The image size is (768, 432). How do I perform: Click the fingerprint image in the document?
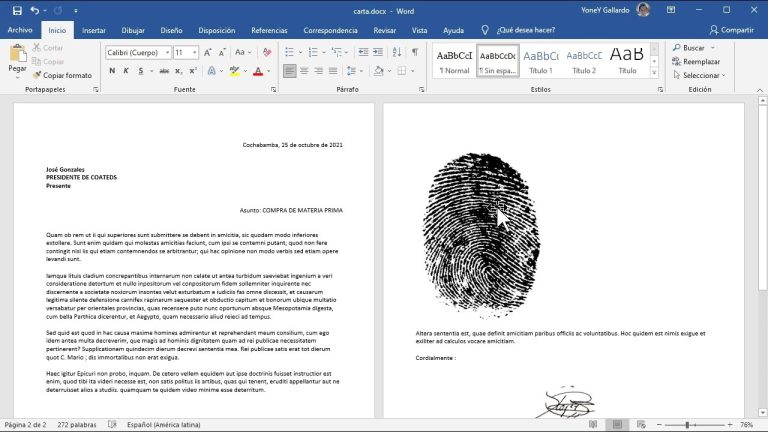(x=481, y=234)
